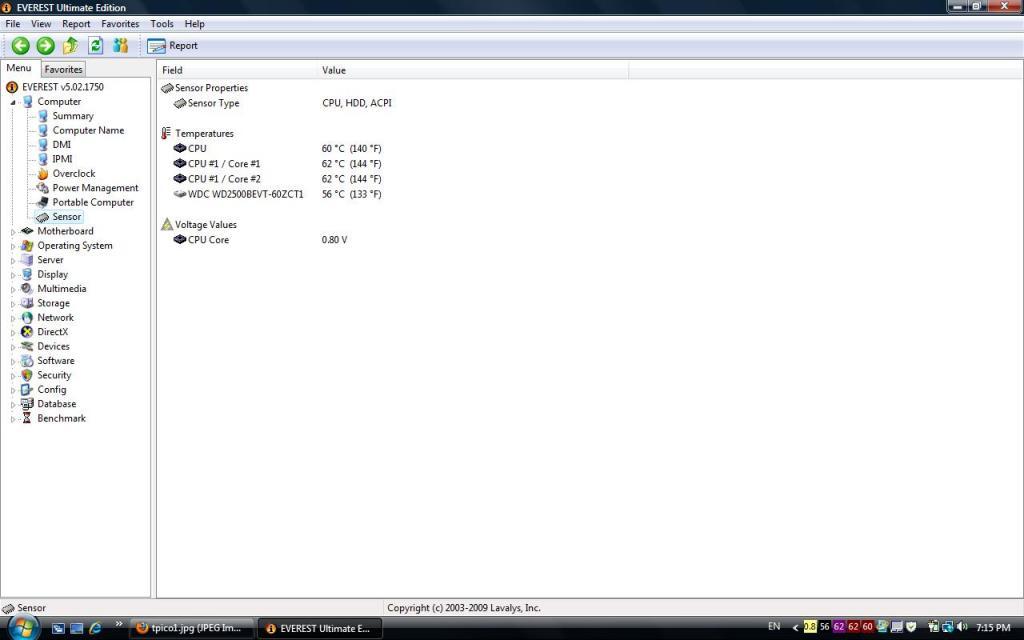Click the Voltage Values group heading
The width and height of the screenshot is (1024, 640).
[206, 225]
